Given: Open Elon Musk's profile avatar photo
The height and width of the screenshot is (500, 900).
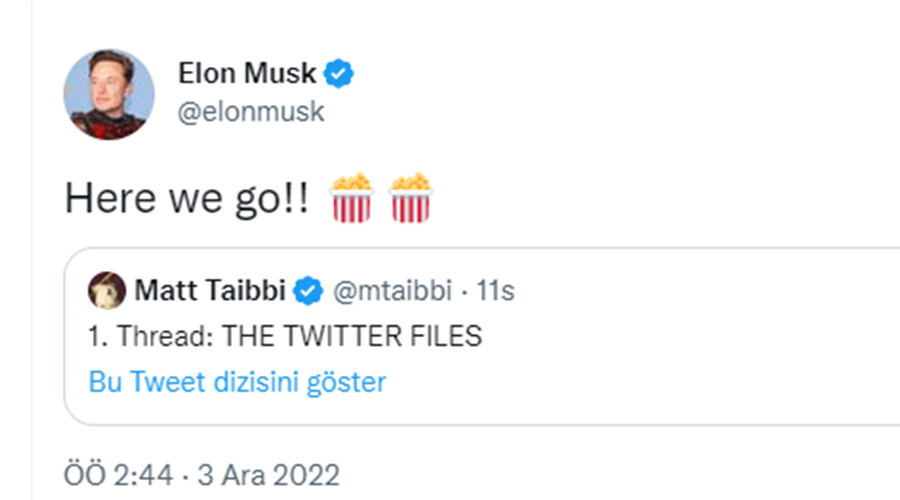Looking at the screenshot, I should 109,94.
